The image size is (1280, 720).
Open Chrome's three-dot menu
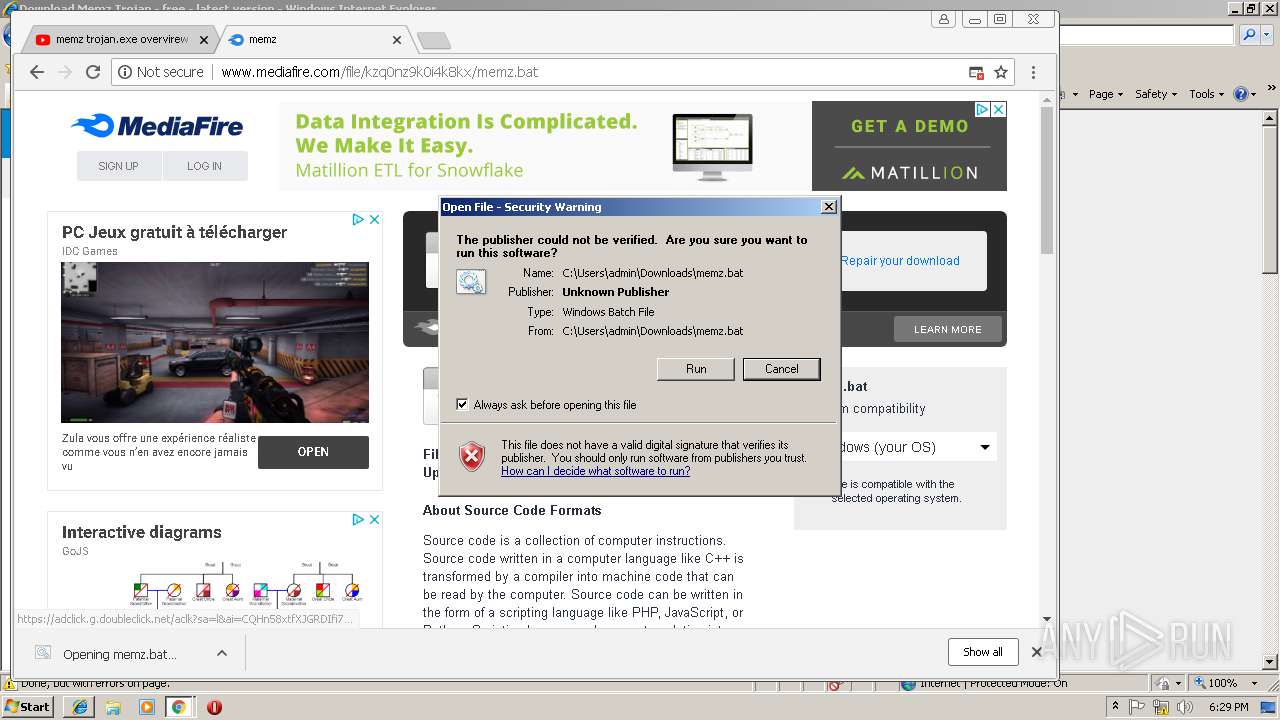click(x=1033, y=72)
